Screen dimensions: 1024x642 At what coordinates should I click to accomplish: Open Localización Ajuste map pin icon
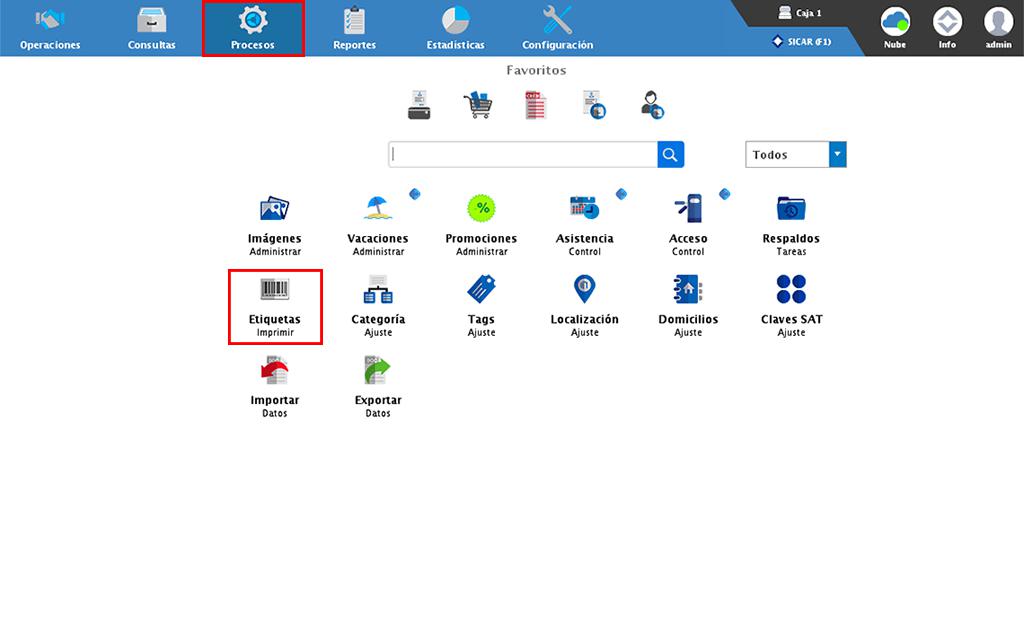585,290
